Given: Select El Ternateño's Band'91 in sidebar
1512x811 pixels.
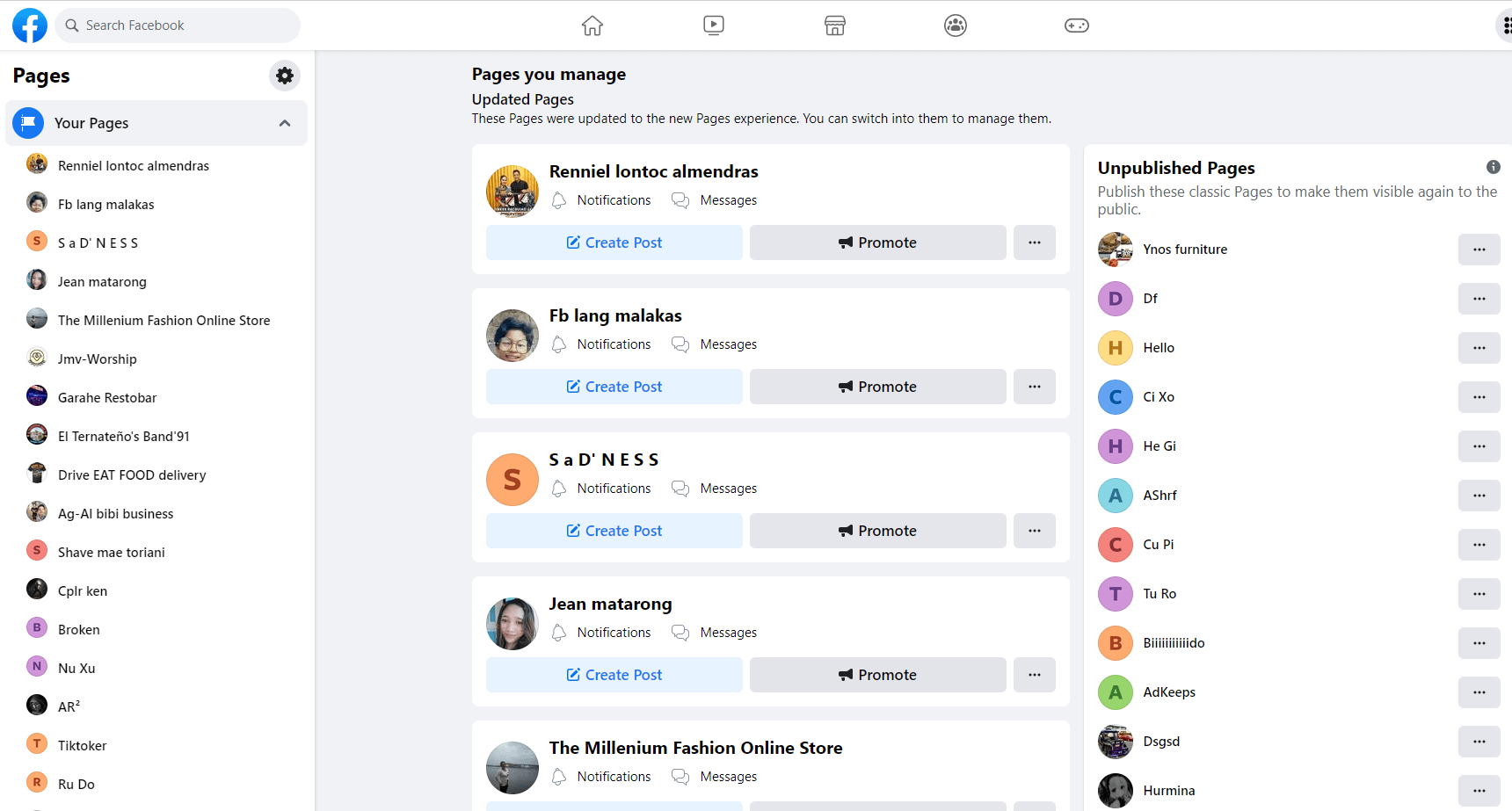Looking at the screenshot, I should click(156, 436).
